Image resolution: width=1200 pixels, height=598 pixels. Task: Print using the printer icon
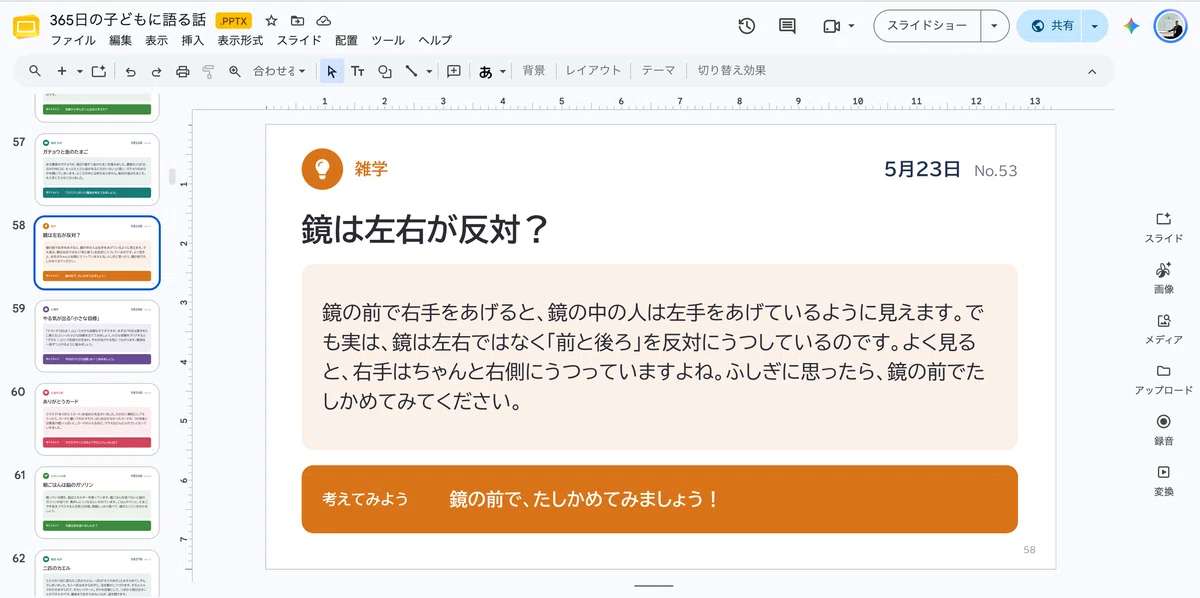click(x=183, y=71)
